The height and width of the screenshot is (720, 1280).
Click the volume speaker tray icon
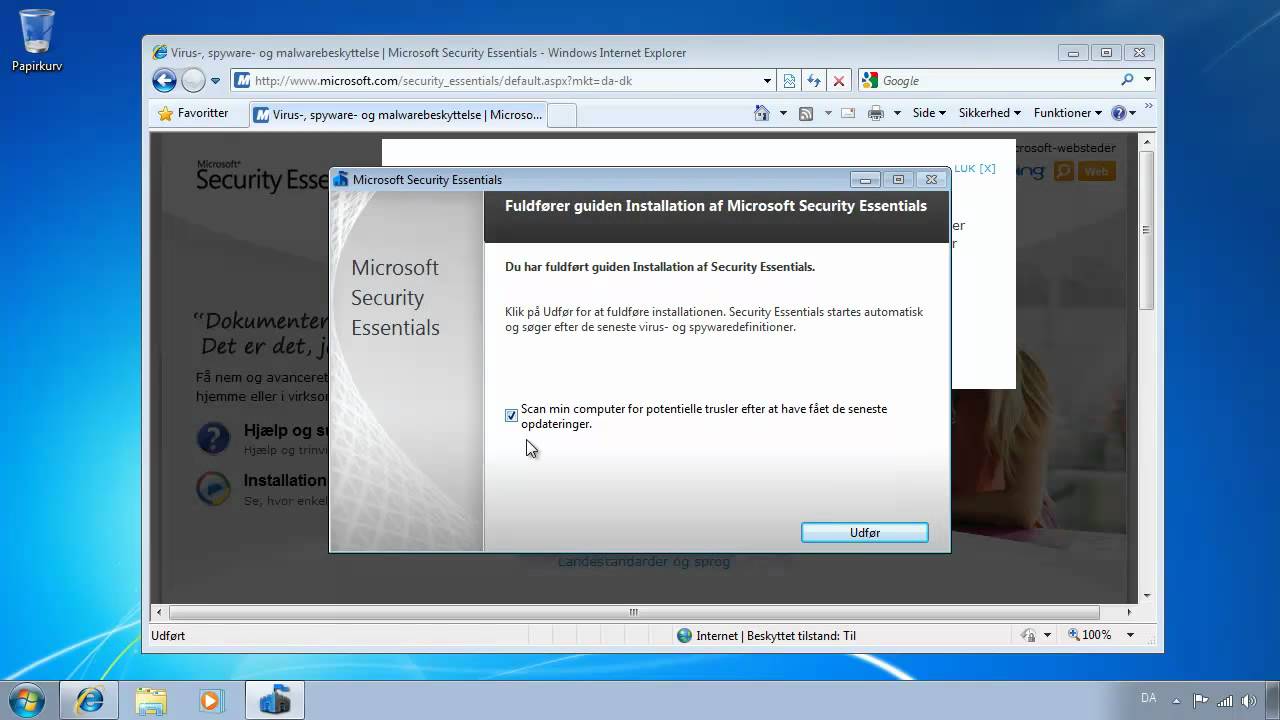tap(1248, 700)
